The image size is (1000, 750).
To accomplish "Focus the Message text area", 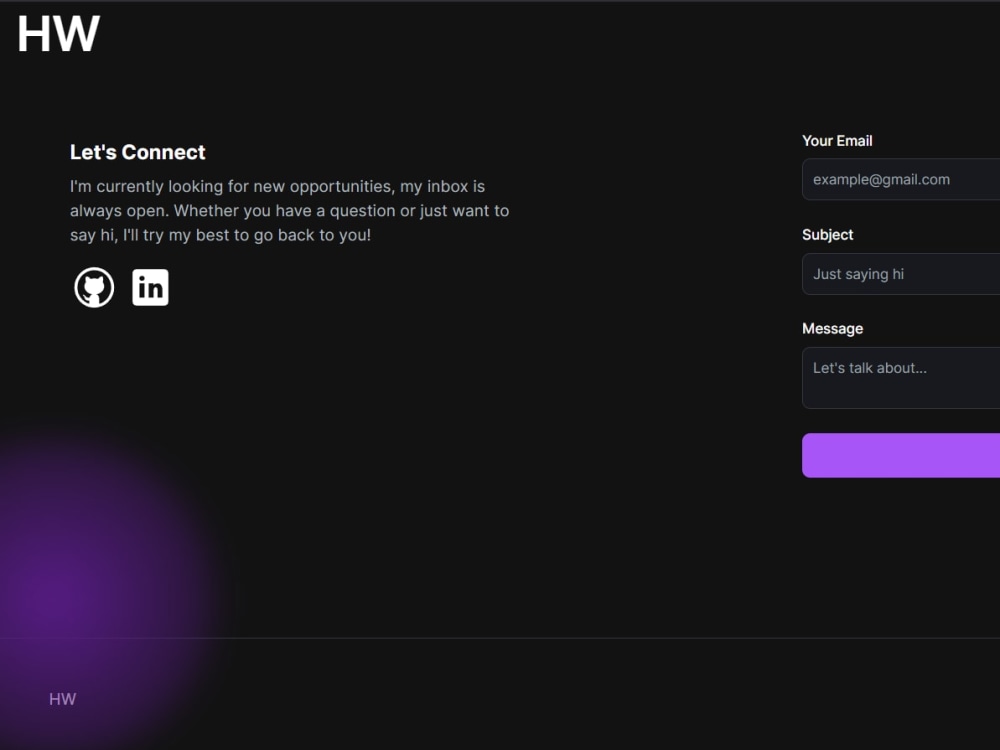I will [x=901, y=378].
